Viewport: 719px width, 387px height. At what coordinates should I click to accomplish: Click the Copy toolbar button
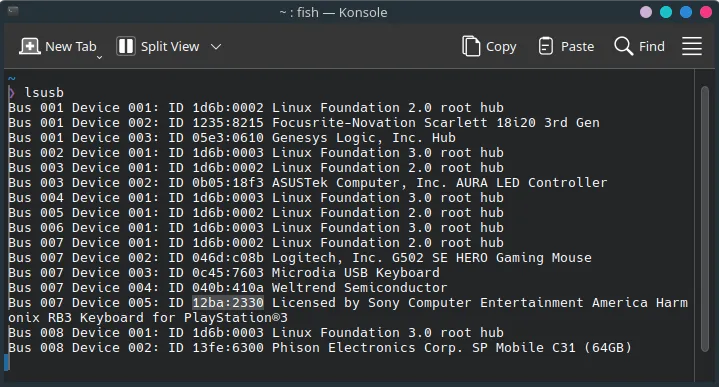pos(489,46)
